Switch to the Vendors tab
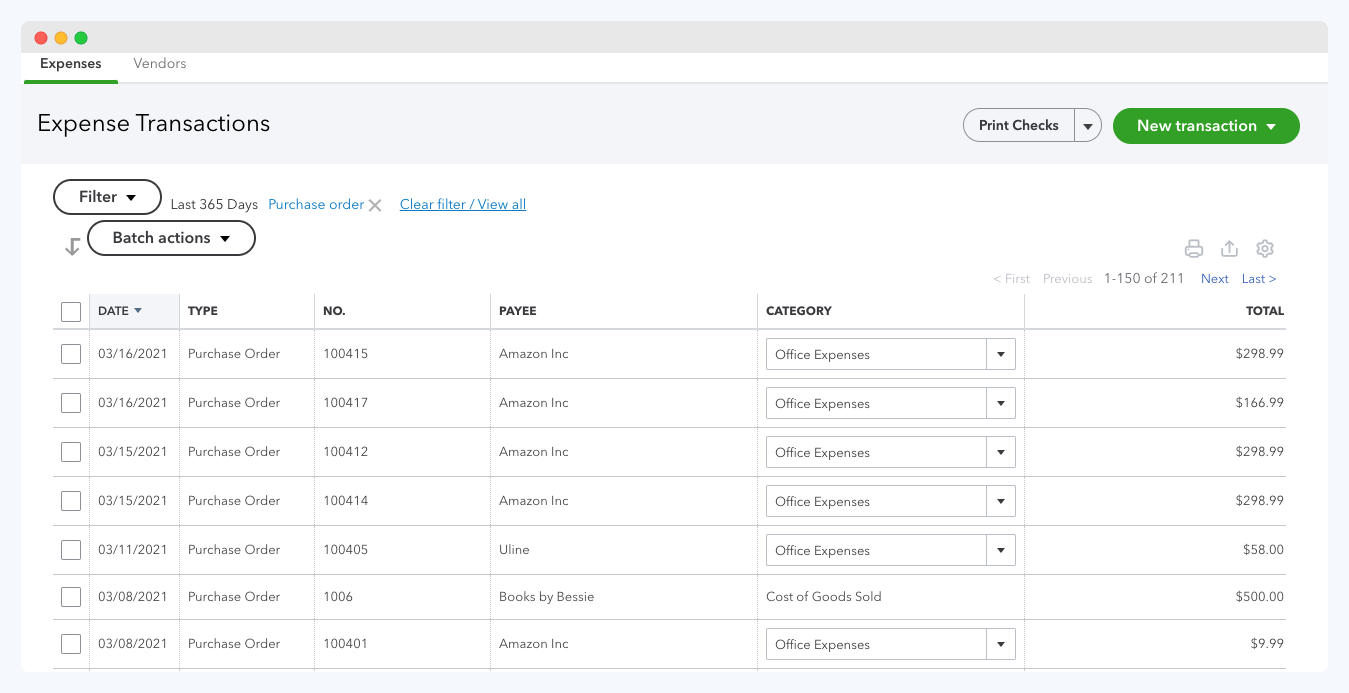Image resolution: width=1349 pixels, height=693 pixels. [159, 63]
